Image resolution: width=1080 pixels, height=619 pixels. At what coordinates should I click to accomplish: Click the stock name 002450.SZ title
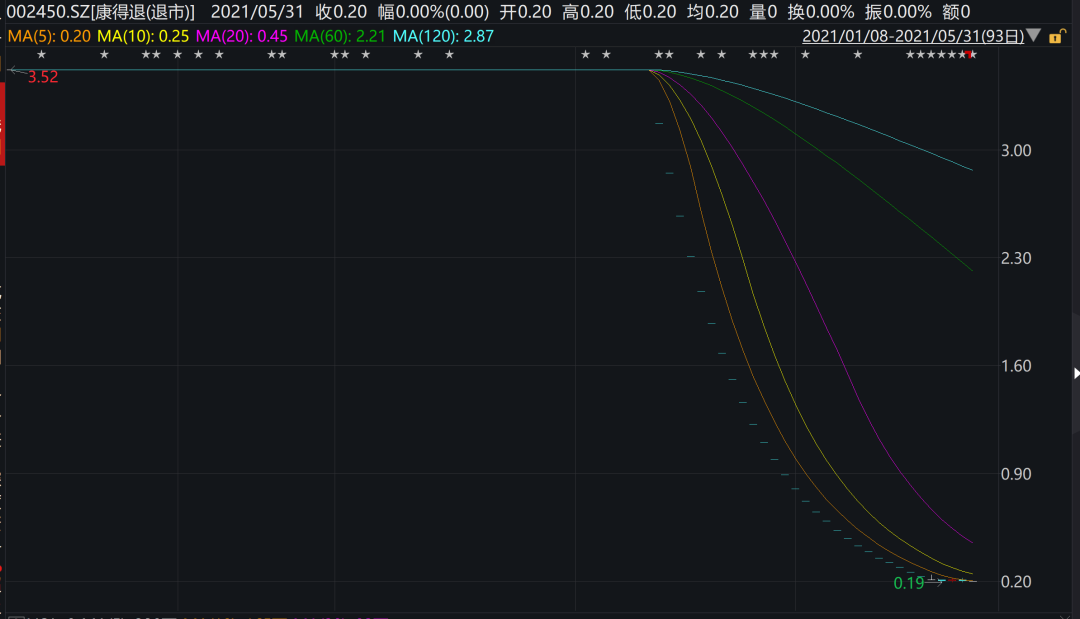(101, 12)
